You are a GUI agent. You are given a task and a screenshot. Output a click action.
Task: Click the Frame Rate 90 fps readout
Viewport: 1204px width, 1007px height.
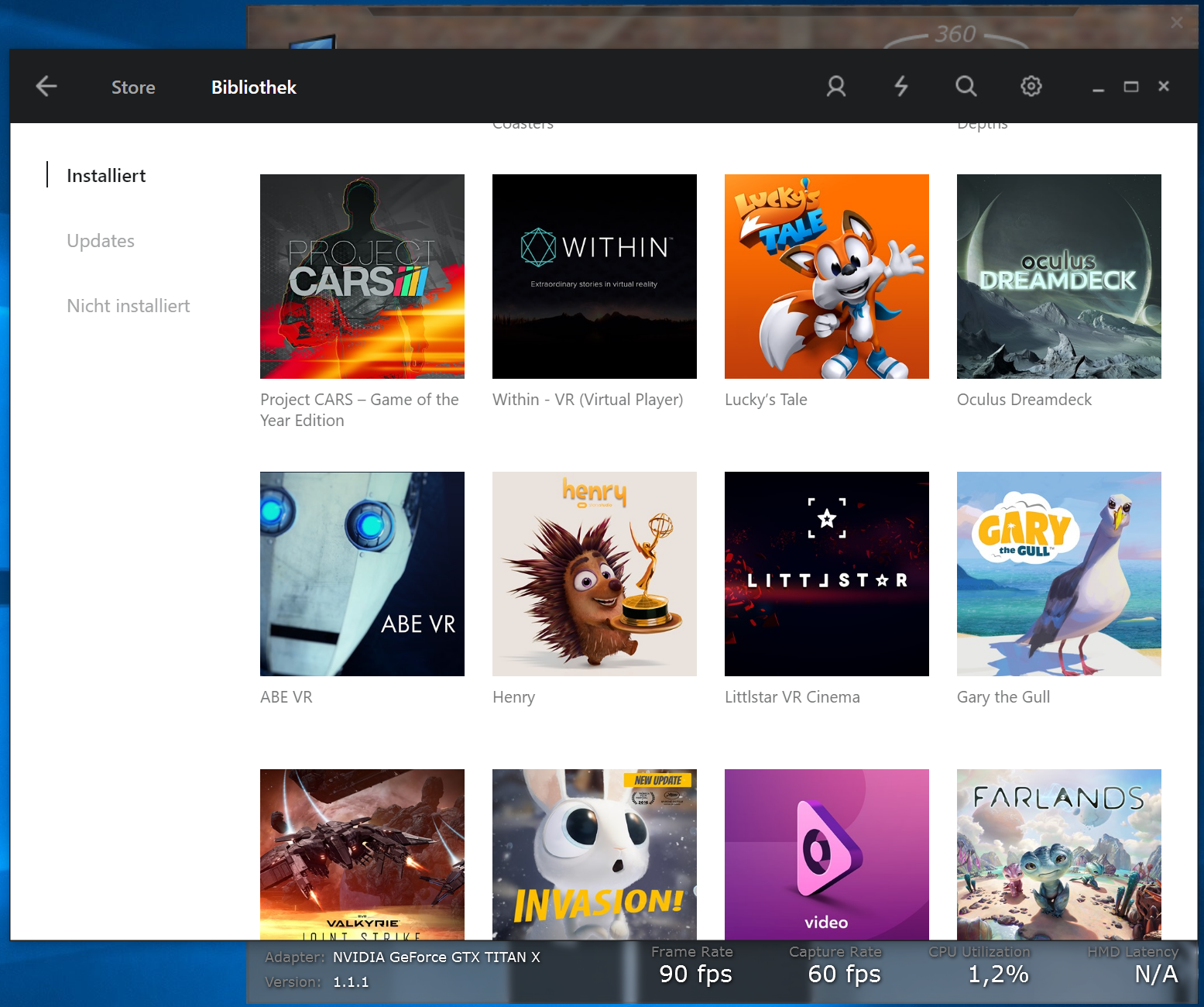click(695, 974)
